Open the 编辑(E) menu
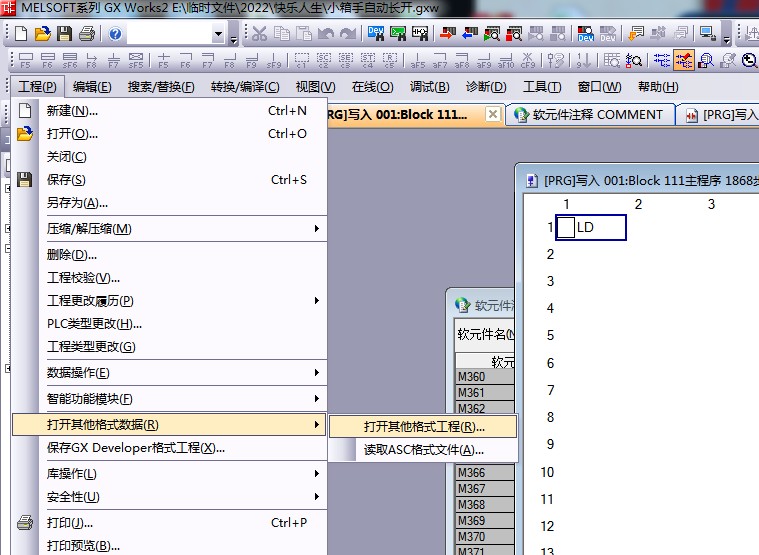Viewport: 759px width, 555px height. coord(92,87)
